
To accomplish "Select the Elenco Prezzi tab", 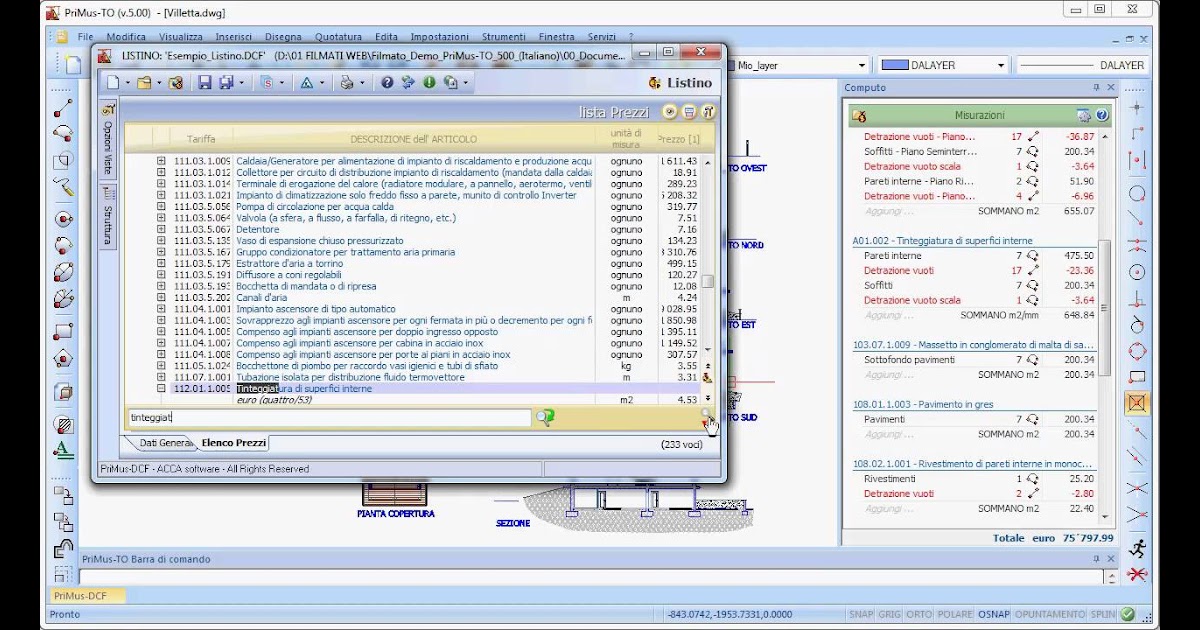I will [233, 442].
